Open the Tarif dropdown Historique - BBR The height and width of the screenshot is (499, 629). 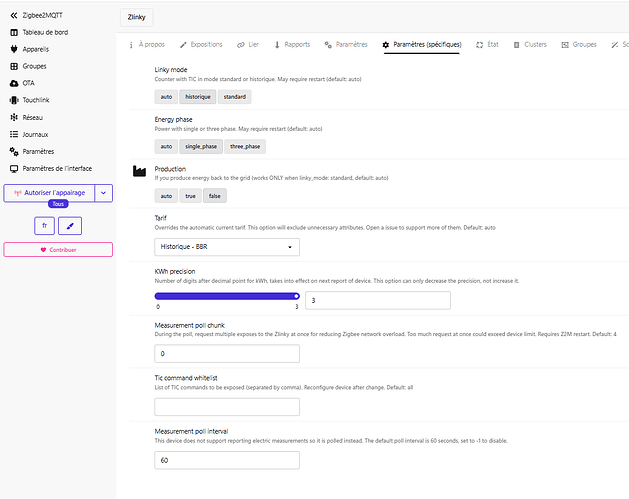(227, 247)
